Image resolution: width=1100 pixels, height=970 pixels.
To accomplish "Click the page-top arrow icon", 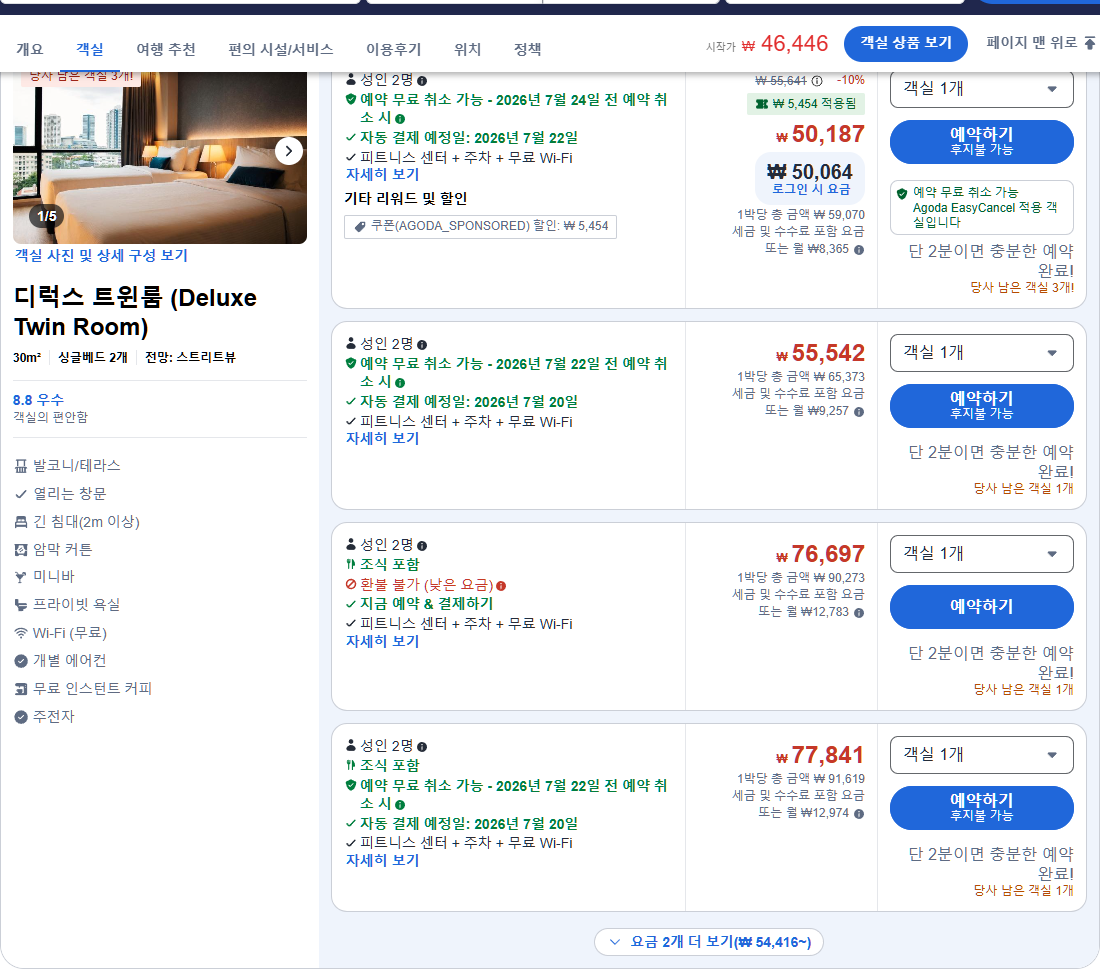I will point(1089,43).
